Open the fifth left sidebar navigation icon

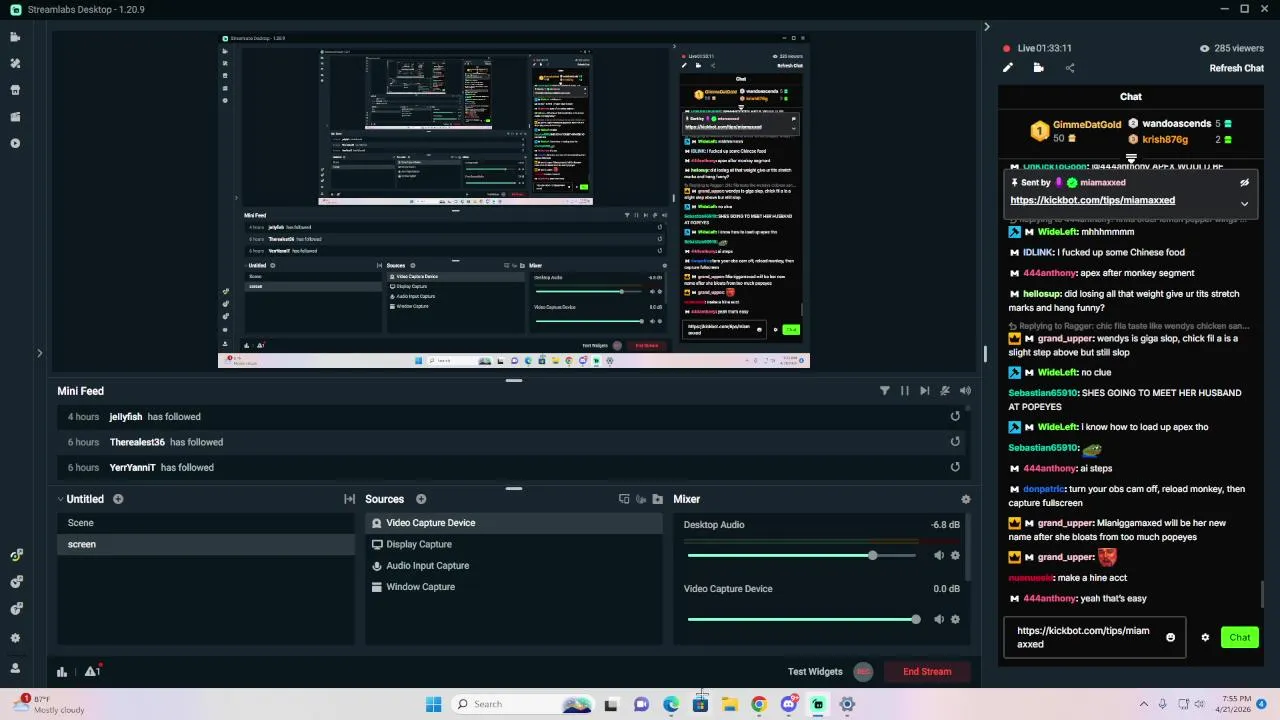[x=15, y=143]
